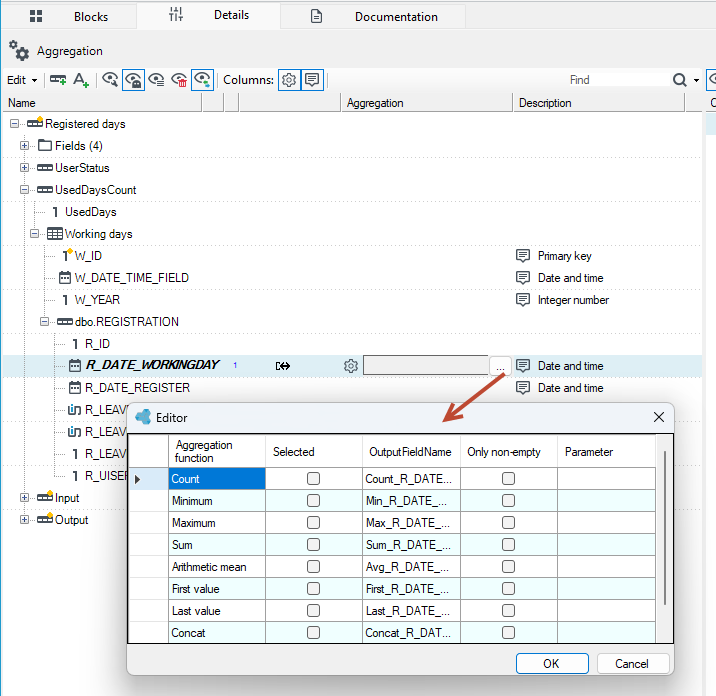Collapse the dbo.REGISTRATION node
Screen dimensions: 716x696
pyautogui.click(x=45, y=322)
